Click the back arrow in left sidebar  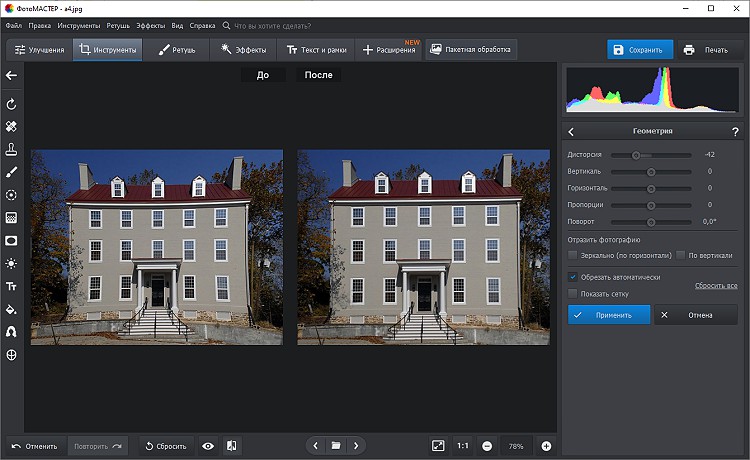[11, 75]
